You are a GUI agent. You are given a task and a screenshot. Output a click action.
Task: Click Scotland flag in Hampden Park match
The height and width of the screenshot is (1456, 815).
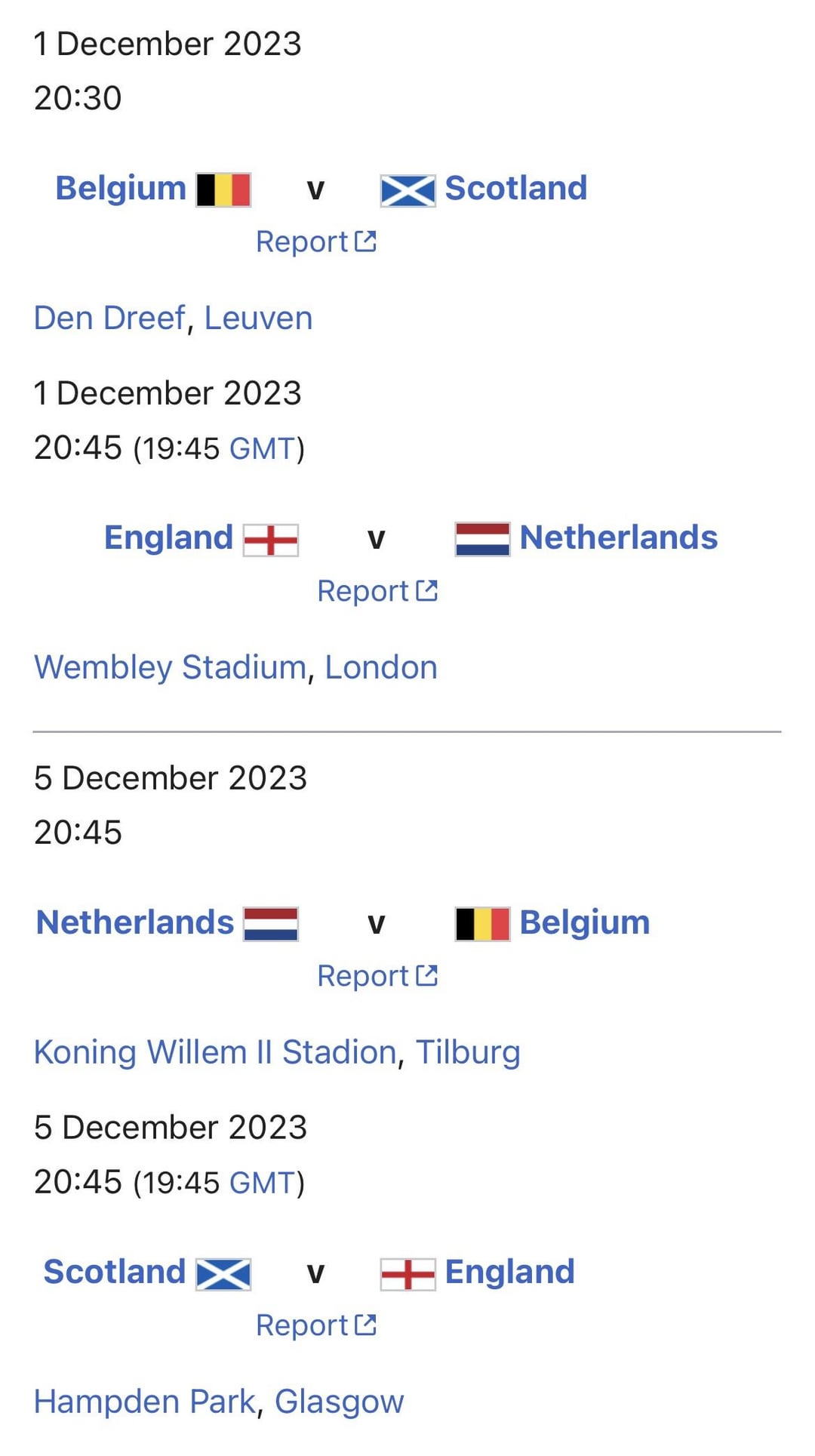coord(223,1274)
